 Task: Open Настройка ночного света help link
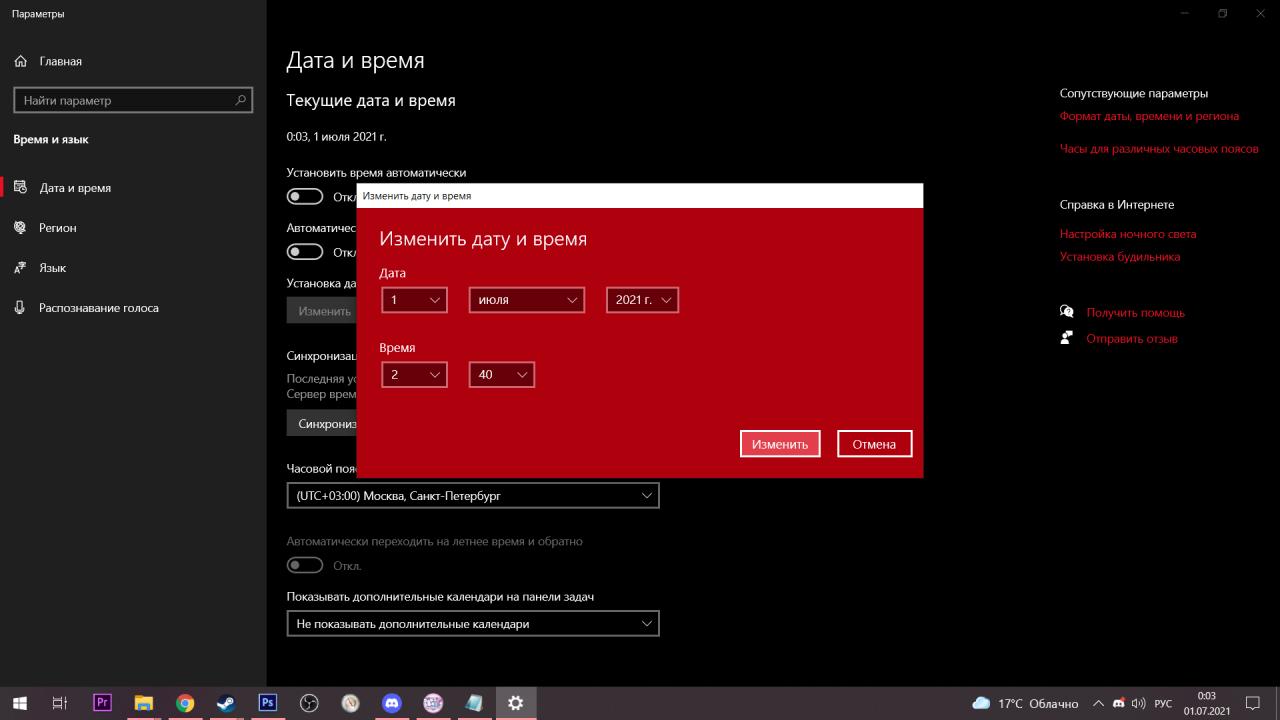tap(1128, 234)
